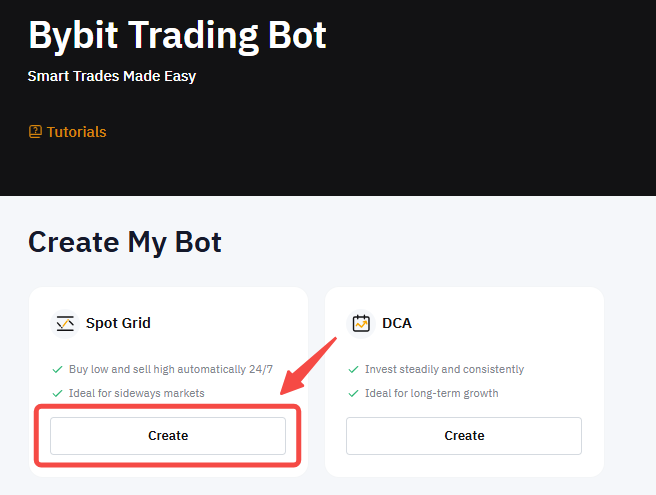Click the "Bybit Trading Bot" page heading
The image size is (656, 495).
[177, 35]
